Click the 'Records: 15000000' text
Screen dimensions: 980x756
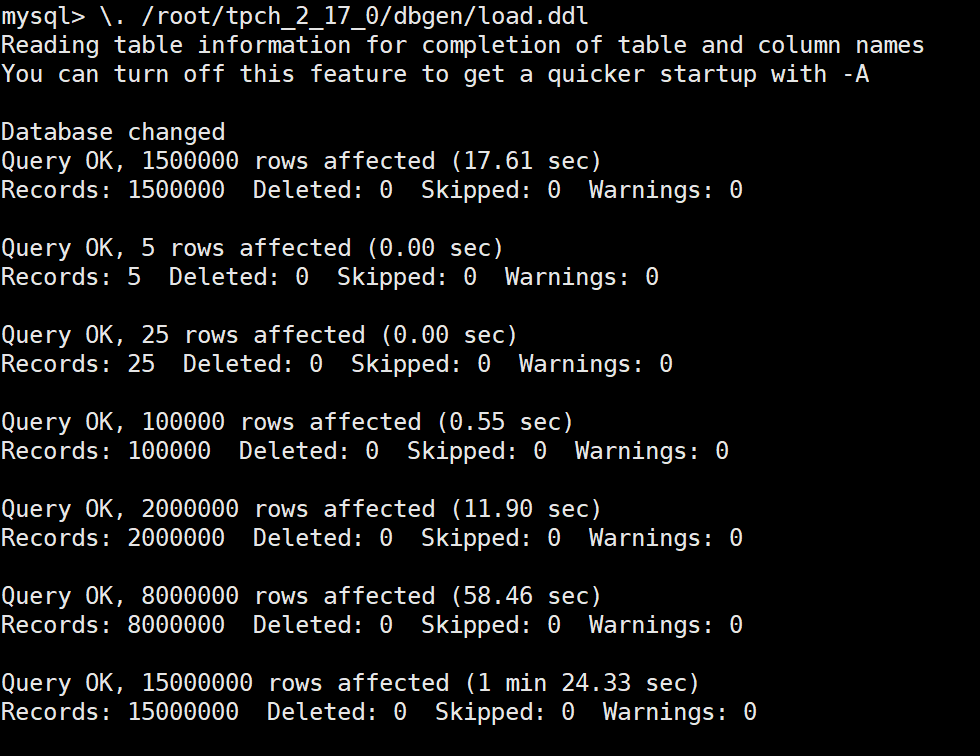pos(120,712)
